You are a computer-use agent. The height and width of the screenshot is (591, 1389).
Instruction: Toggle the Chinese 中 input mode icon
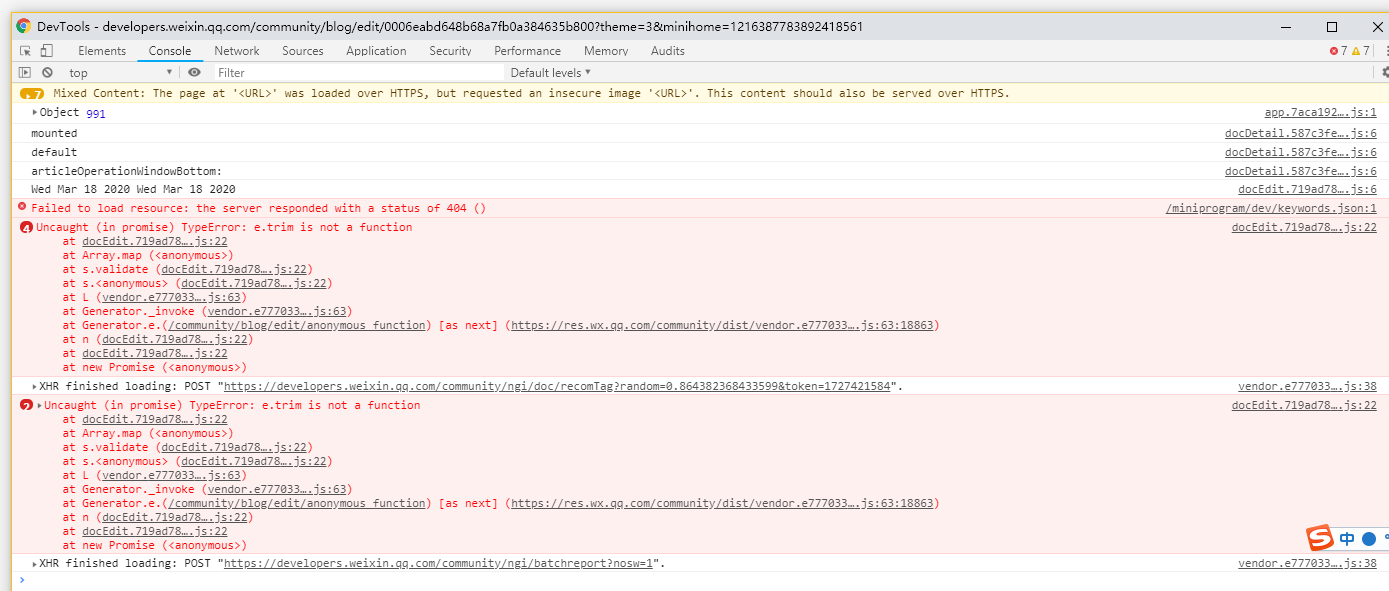[x=1347, y=539]
